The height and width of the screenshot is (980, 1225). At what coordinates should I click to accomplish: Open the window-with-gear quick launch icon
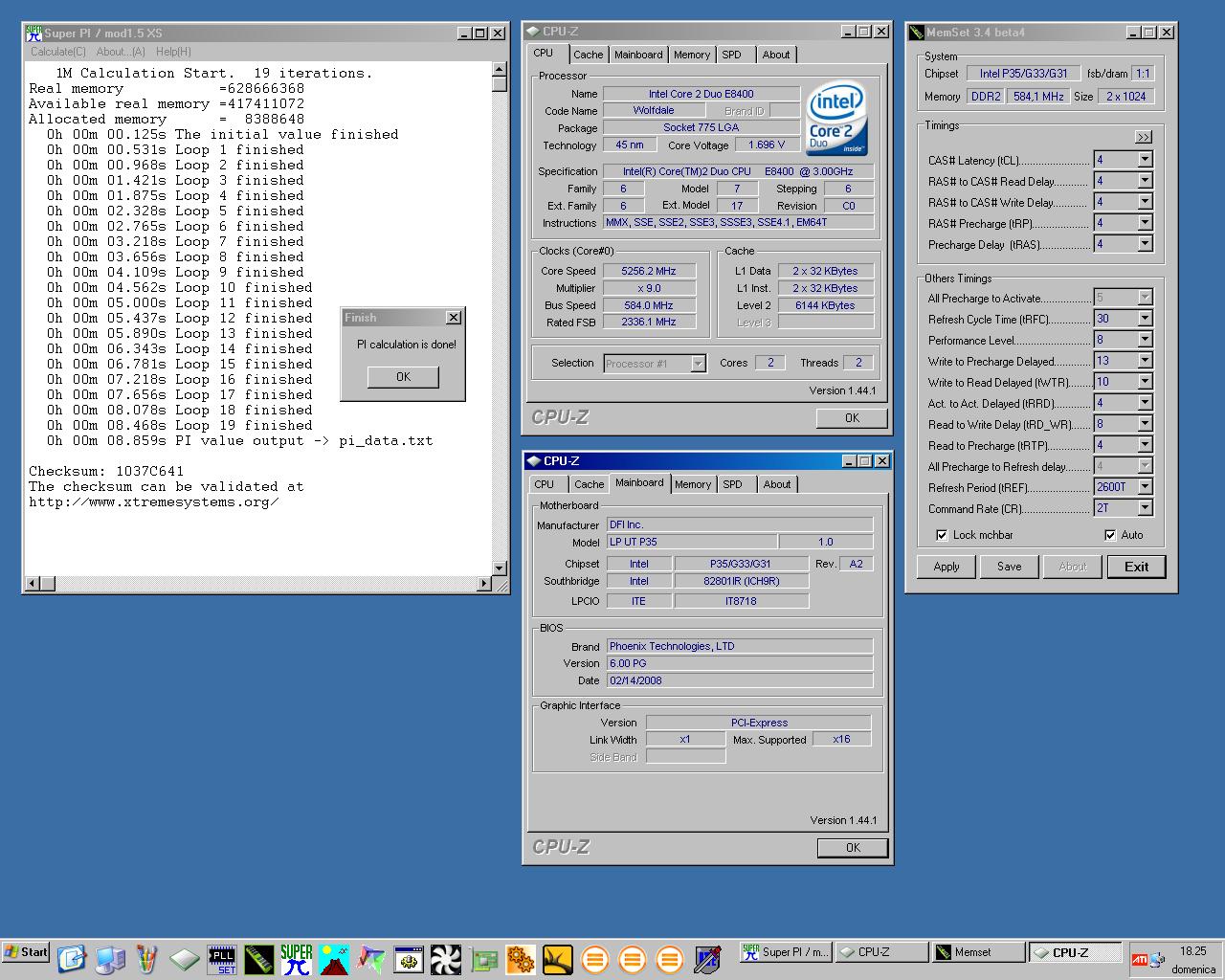(409, 959)
